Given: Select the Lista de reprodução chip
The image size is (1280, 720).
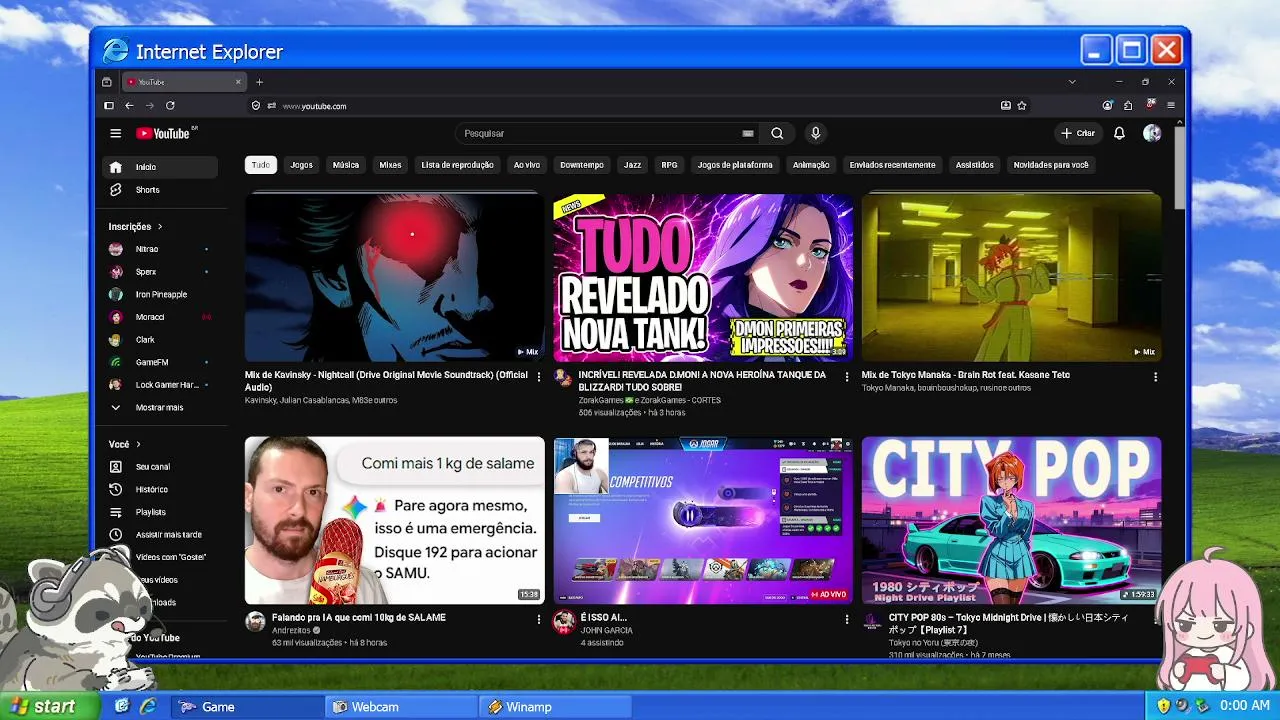Looking at the screenshot, I should tap(458, 165).
